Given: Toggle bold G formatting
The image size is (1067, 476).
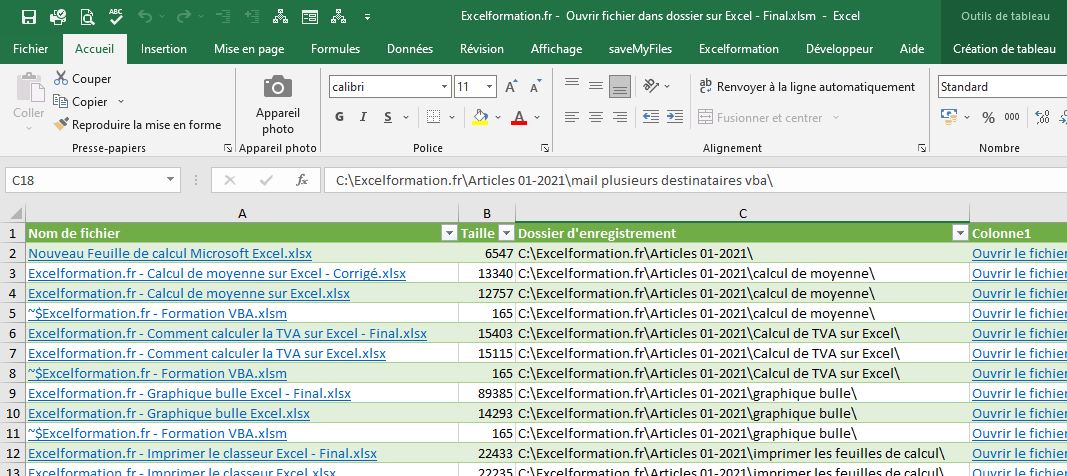Looking at the screenshot, I should (339, 117).
